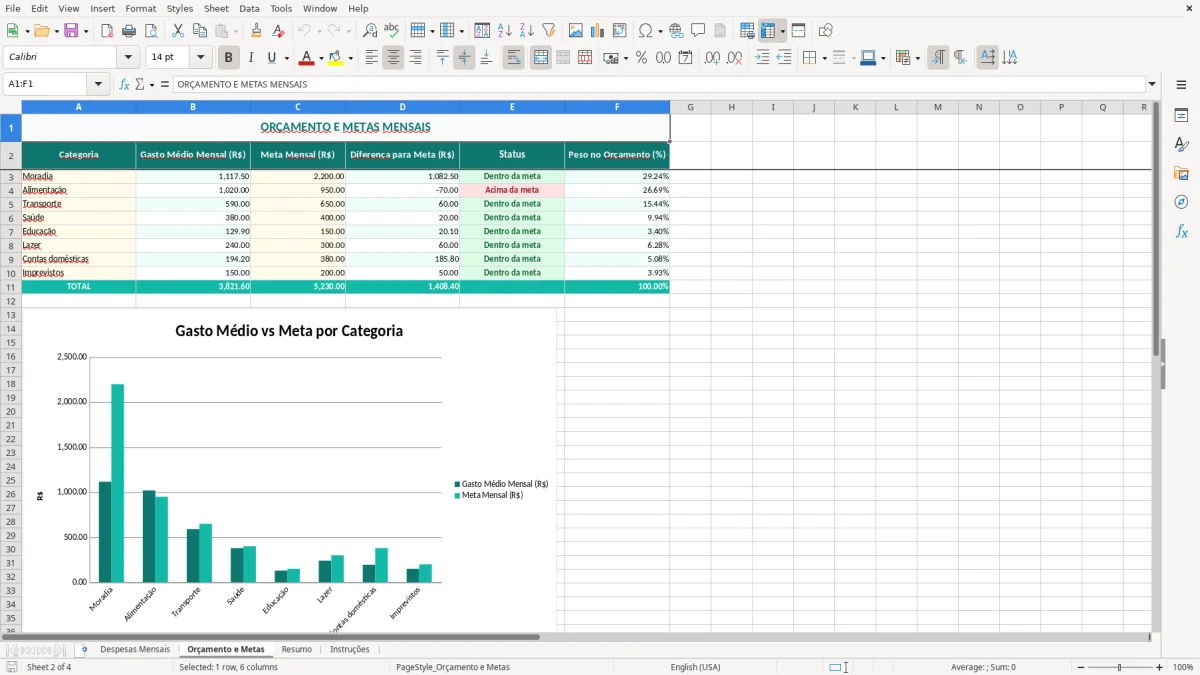
Task: Apply the red font color swatch
Action: 307,58
